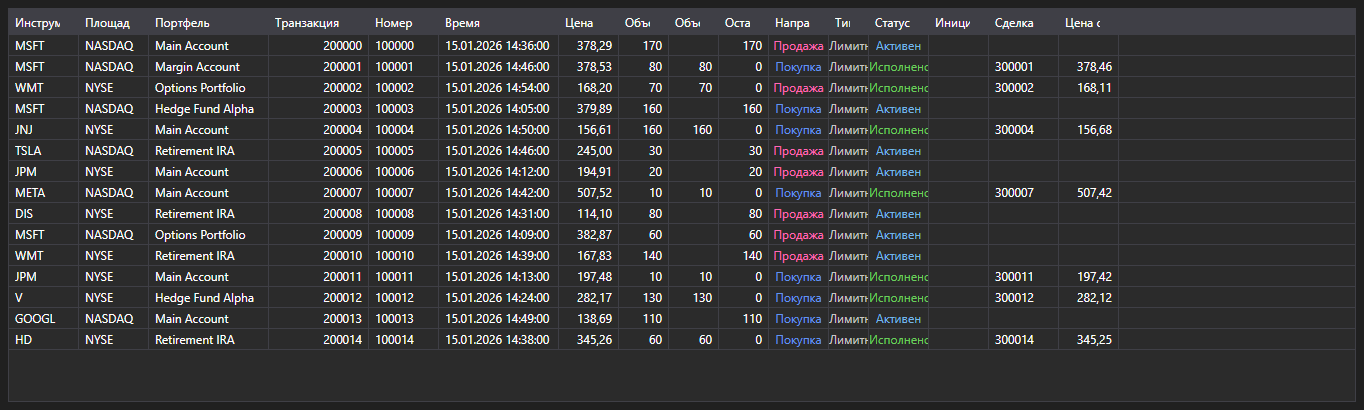Select order number 100004
The width and height of the screenshot is (1364, 410).
394,129
